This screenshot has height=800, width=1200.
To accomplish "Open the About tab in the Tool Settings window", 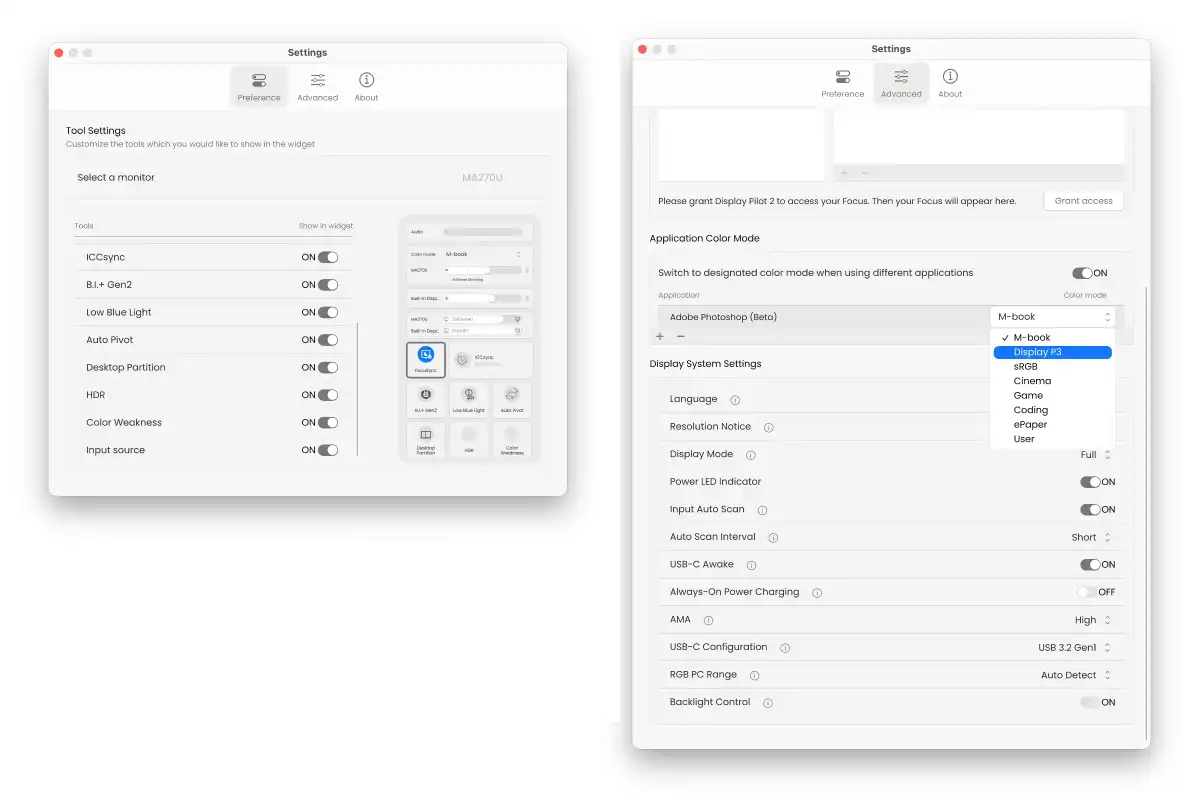I will pos(366,86).
